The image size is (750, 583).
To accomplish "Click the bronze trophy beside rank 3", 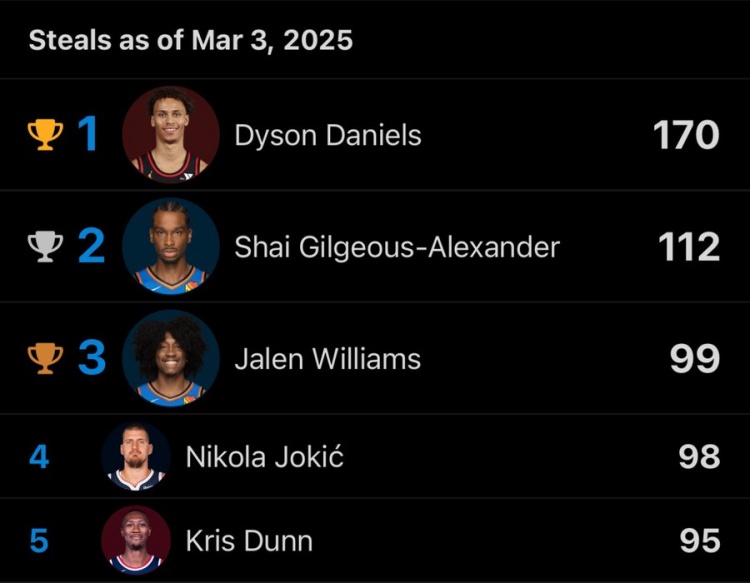I will pyautogui.click(x=45, y=358).
